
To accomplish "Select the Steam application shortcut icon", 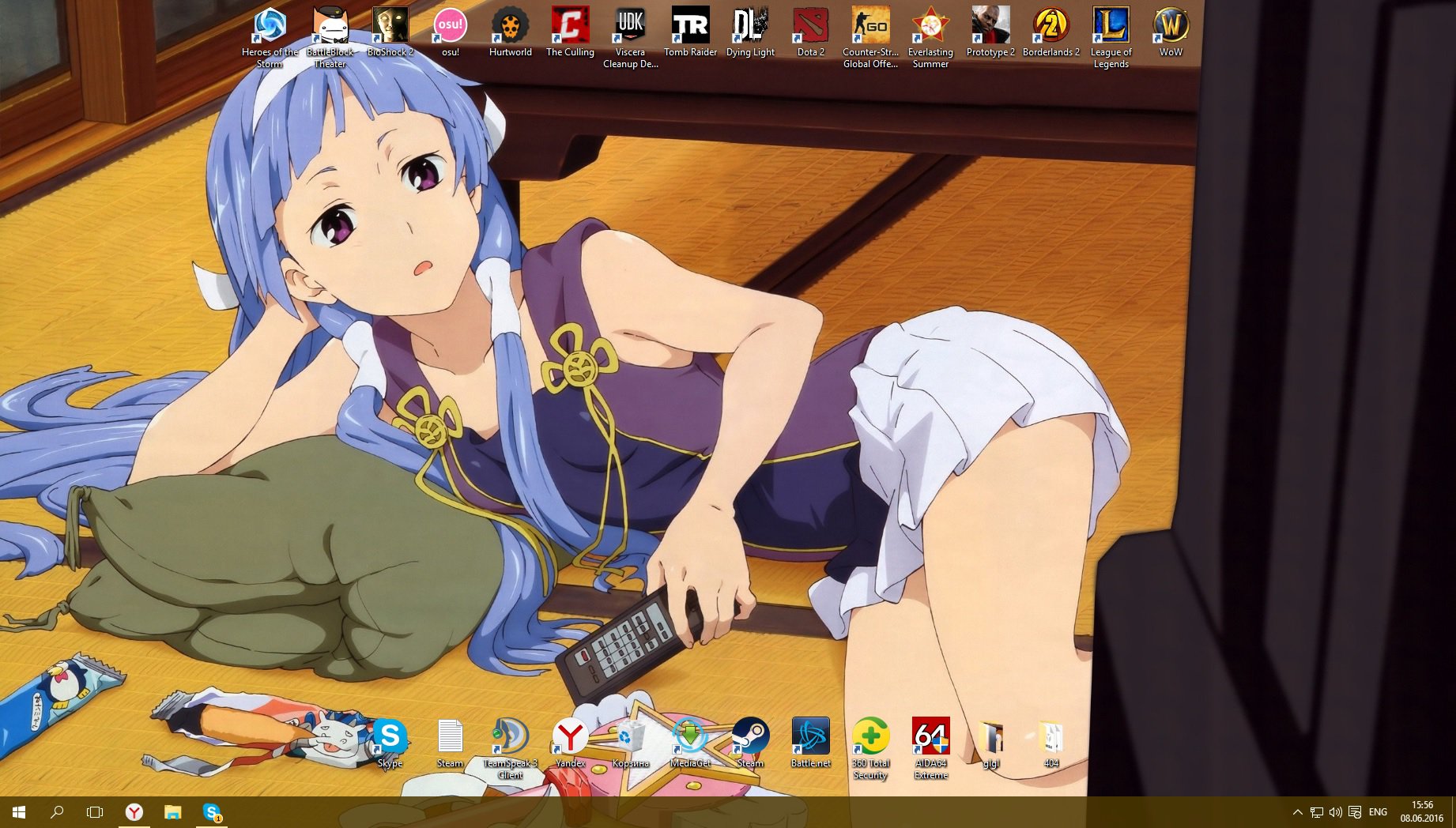I will coord(750,743).
